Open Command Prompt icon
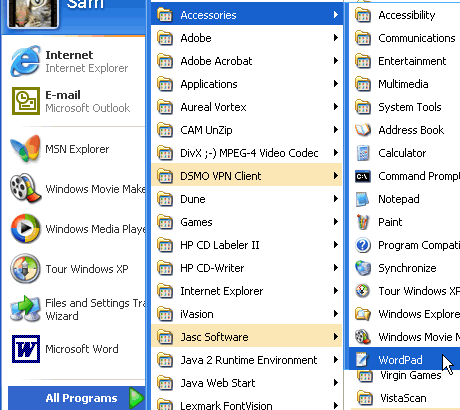This screenshot has width=460, height=410. click(363, 176)
